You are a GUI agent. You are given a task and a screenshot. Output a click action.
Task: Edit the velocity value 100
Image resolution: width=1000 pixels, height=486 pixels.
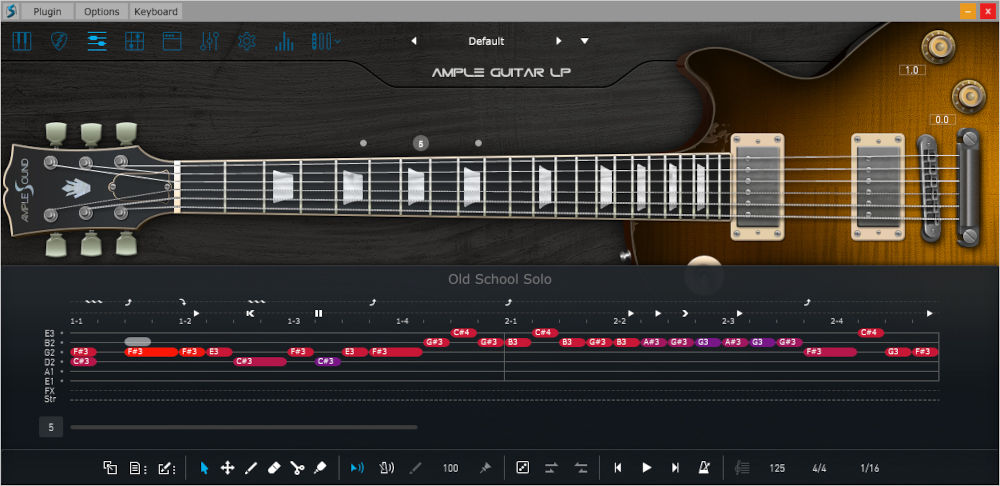[450, 468]
